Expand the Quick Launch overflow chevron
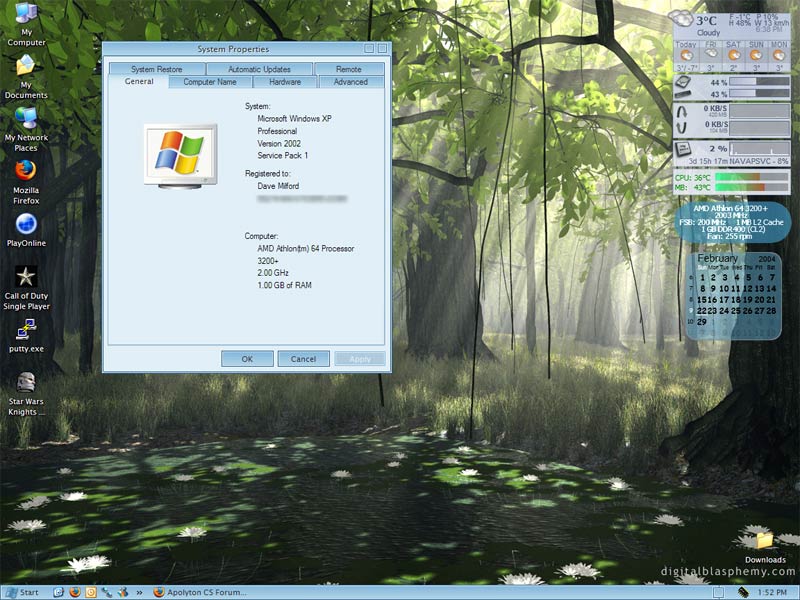The width and height of the screenshot is (800, 600). click(139, 592)
